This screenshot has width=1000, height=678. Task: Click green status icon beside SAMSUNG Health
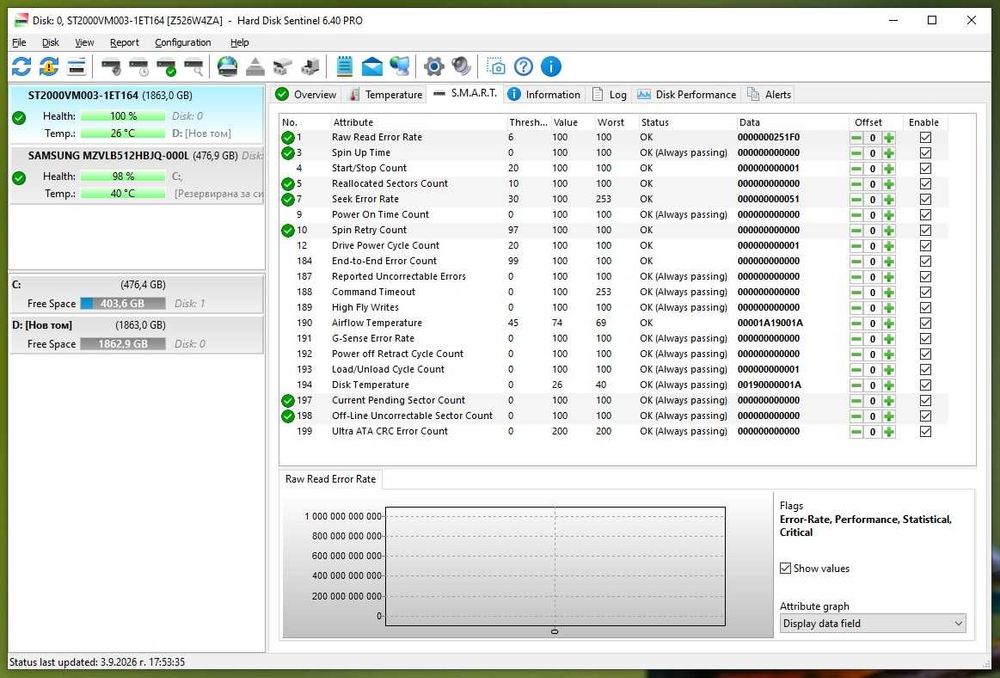[x=19, y=178]
